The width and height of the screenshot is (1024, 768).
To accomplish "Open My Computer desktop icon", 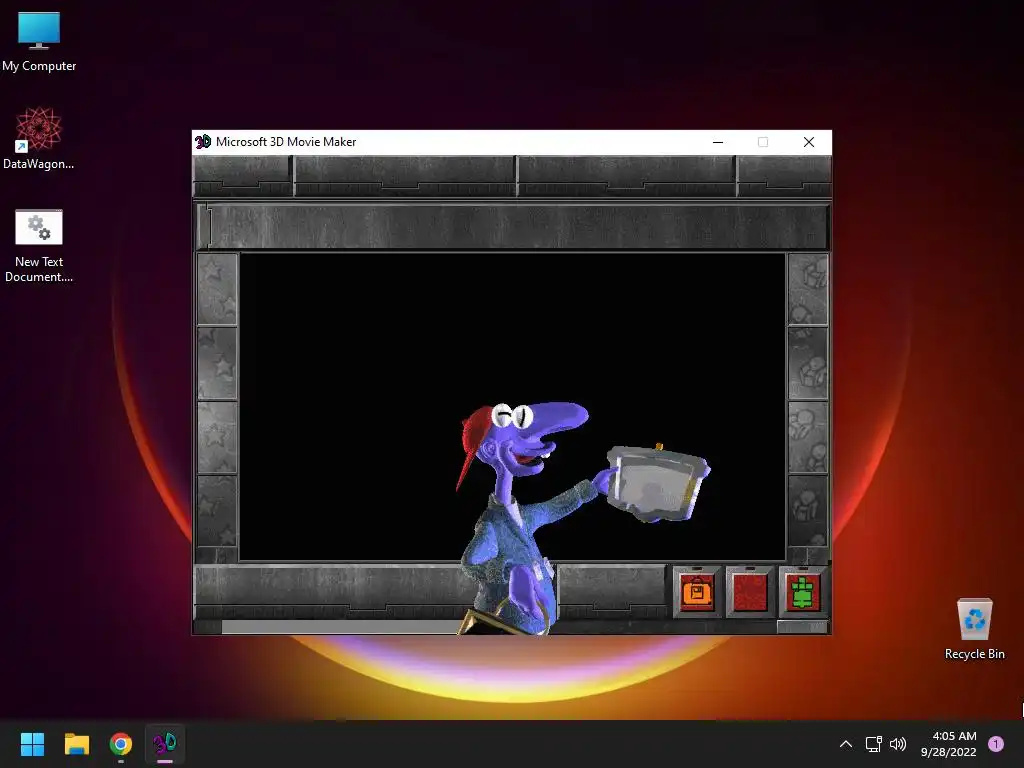I will pos(39,40).
